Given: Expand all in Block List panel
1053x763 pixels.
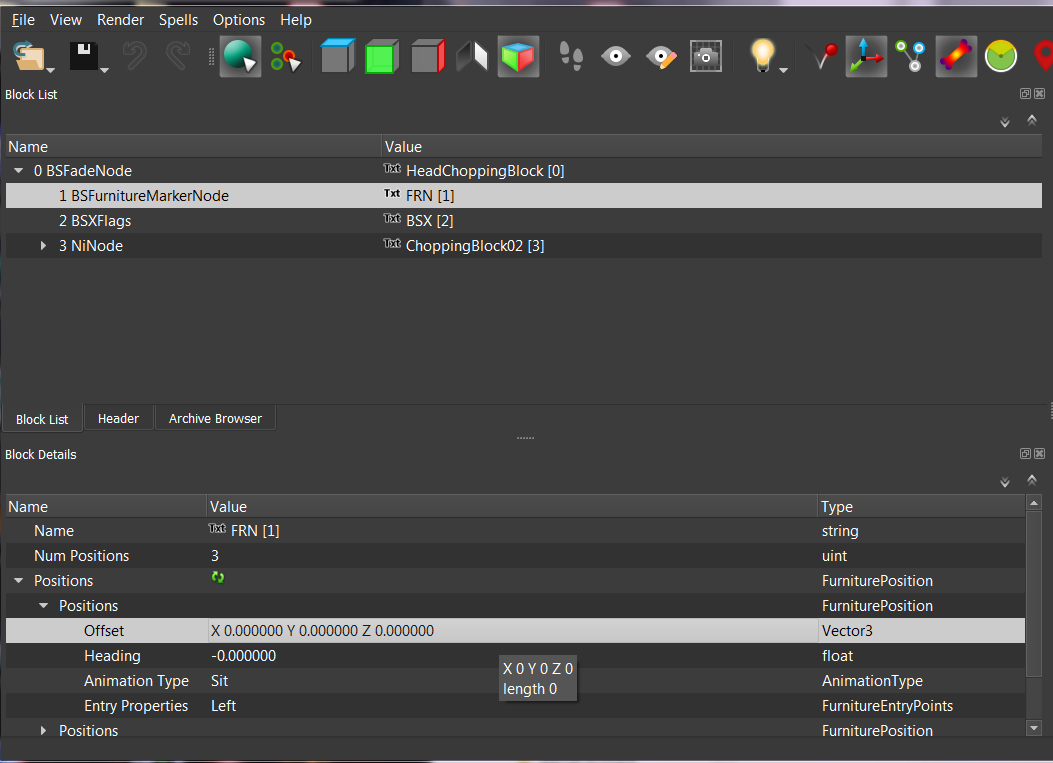Looking at the screenshot, I should coord(1005,122).
